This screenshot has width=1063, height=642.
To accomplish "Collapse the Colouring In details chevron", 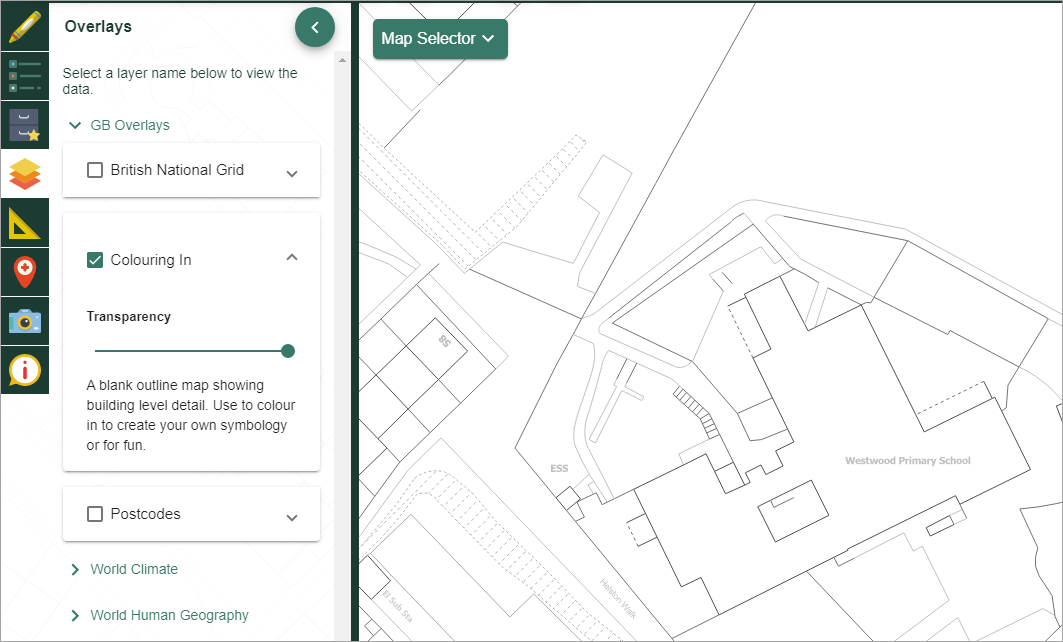I will [292, 258].
